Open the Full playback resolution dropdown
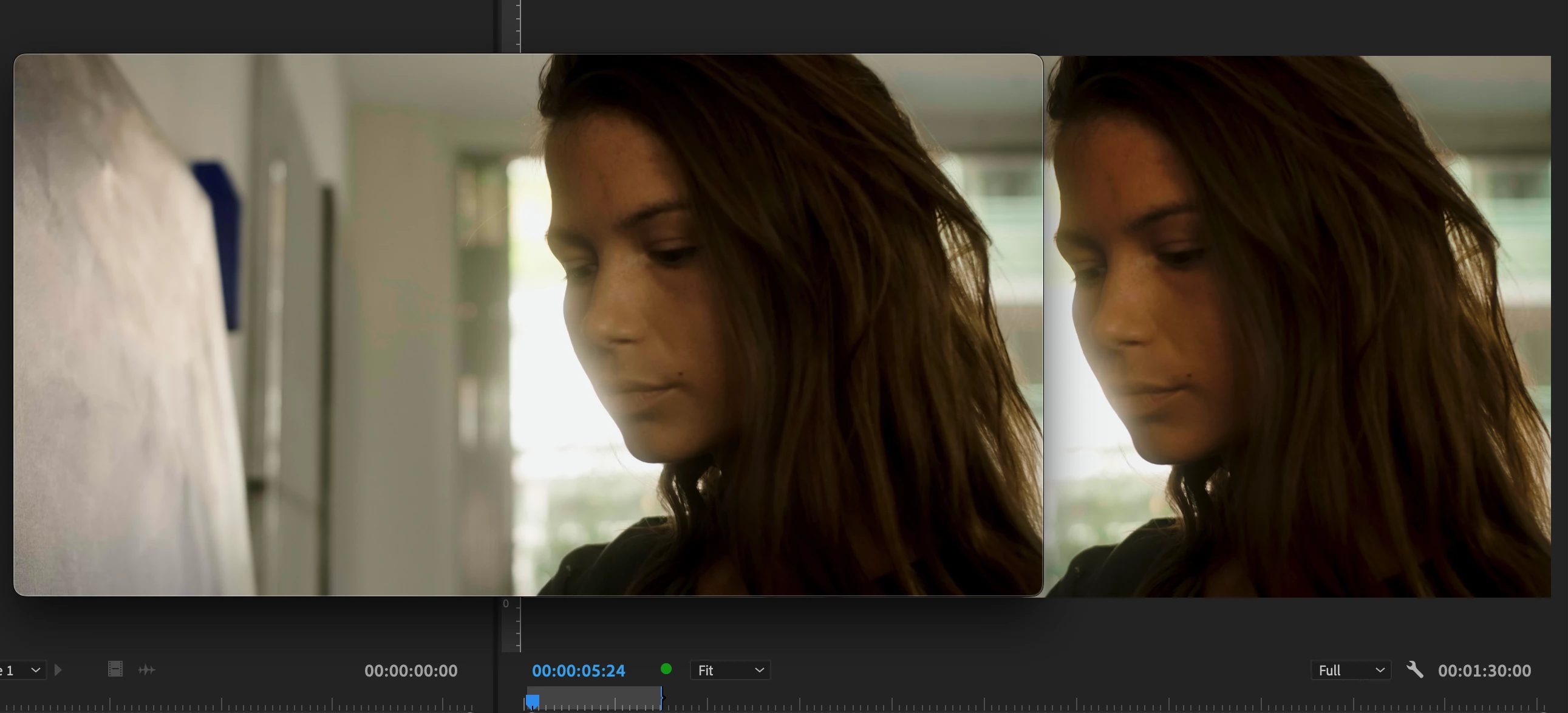Viewport: 1568px width, 713px height. (1350, 670)
